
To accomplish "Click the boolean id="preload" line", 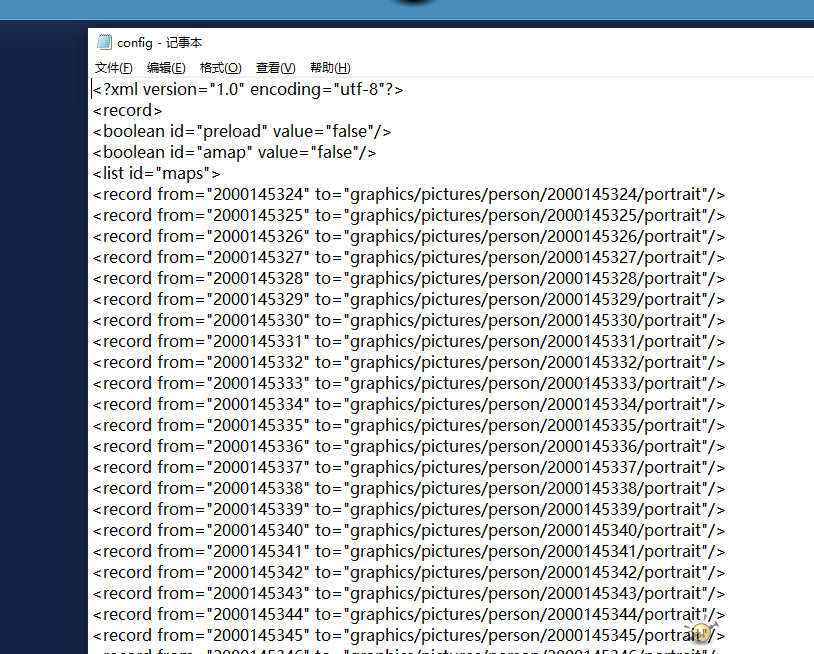I will (x=241, y=132).
